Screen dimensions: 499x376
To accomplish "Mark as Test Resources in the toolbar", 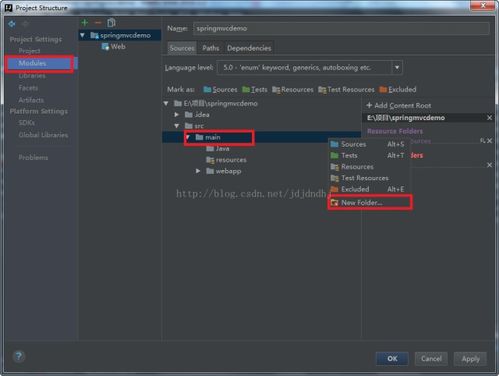I will click(346, 89).
